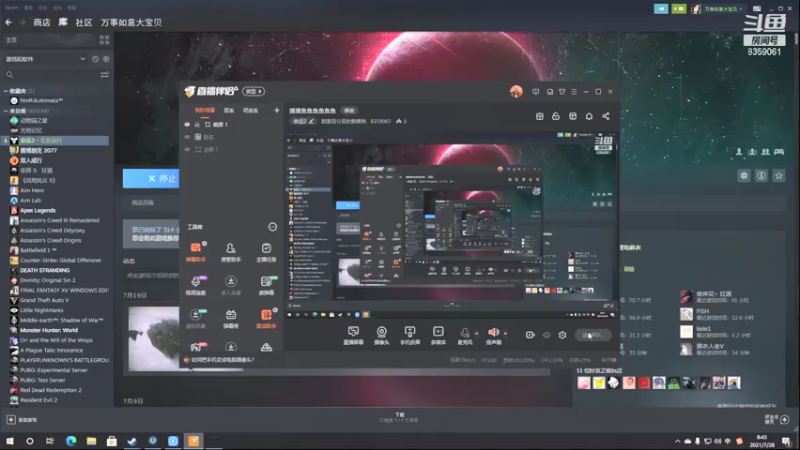Viewport: 800px width, 450px height.
Task: Click the ready-to-play filter icon in Steam
Action: point(106,59)
